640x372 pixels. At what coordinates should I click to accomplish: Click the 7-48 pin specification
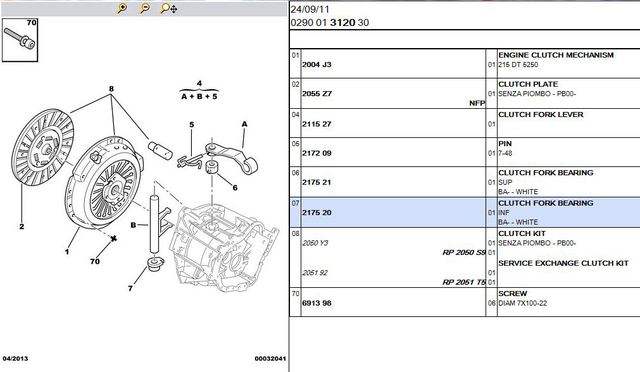point(505,154)
